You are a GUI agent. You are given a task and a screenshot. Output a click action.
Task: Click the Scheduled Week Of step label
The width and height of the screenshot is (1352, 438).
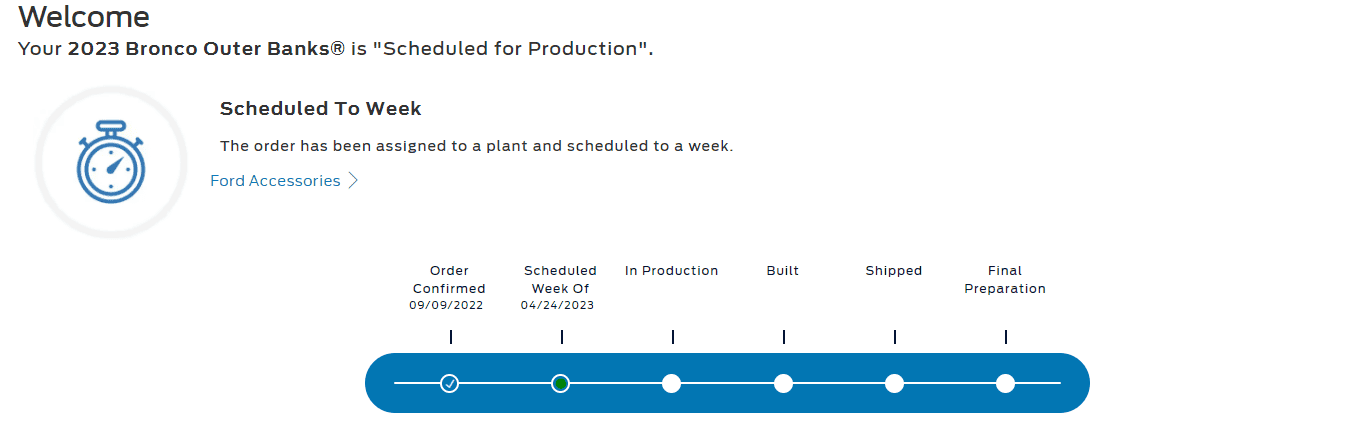[560, 279]
